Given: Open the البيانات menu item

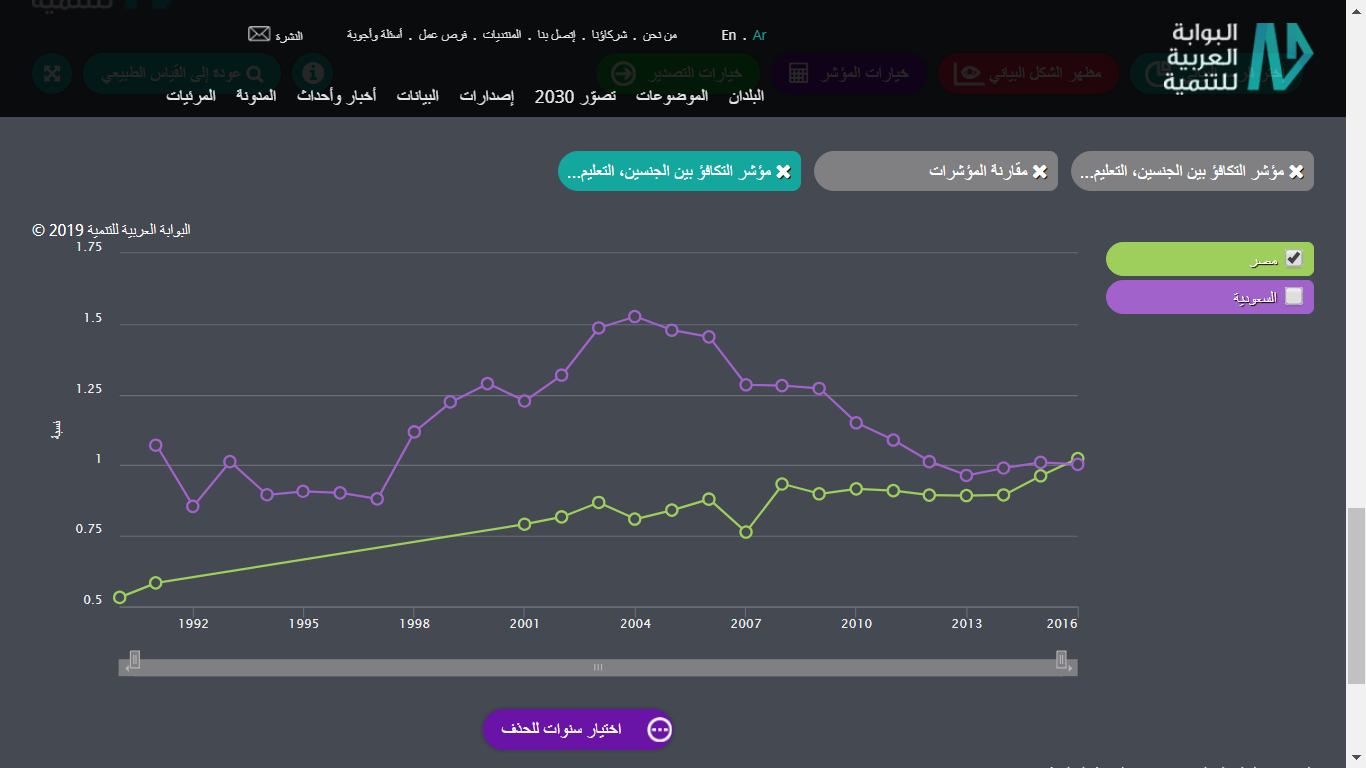Looking at the screenshot, I should 417,96.
